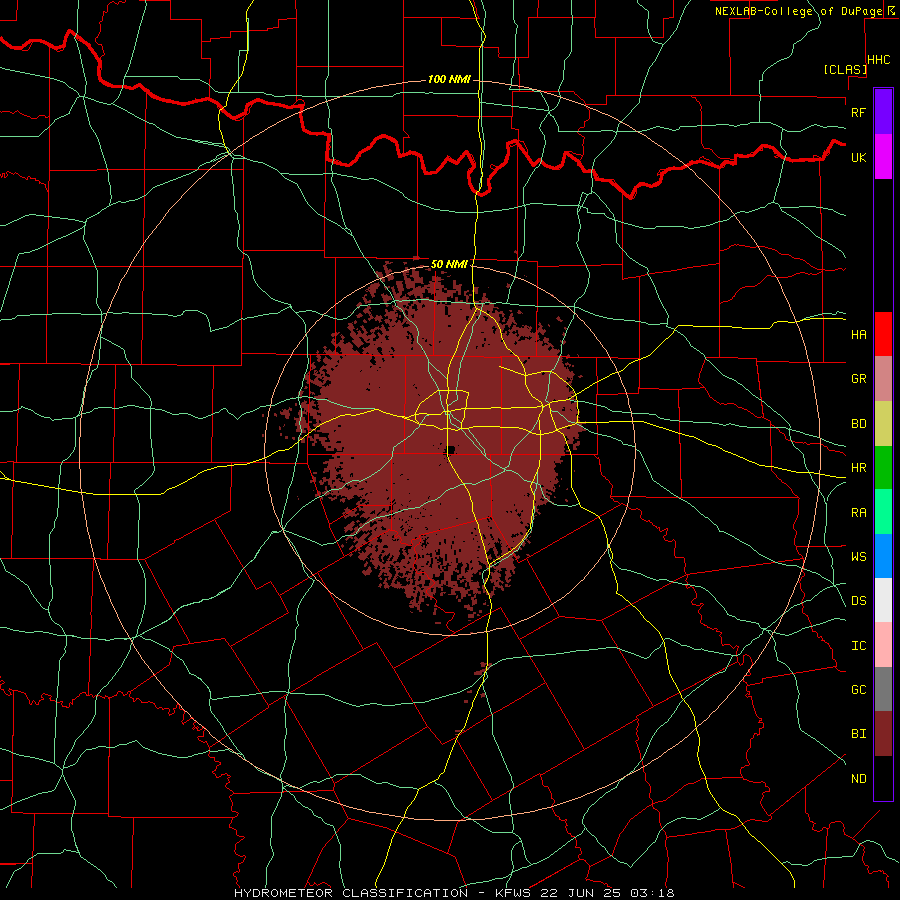
Task: Click the black radar site dot
Action: click(451, 449)
